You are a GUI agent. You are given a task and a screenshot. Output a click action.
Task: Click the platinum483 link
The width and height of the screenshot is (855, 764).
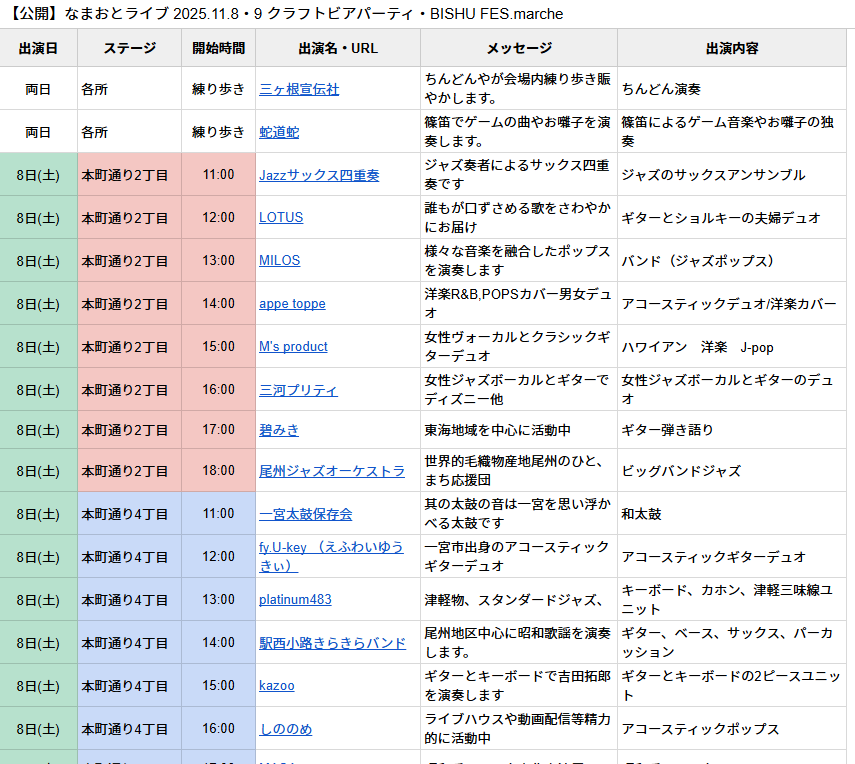295,600
